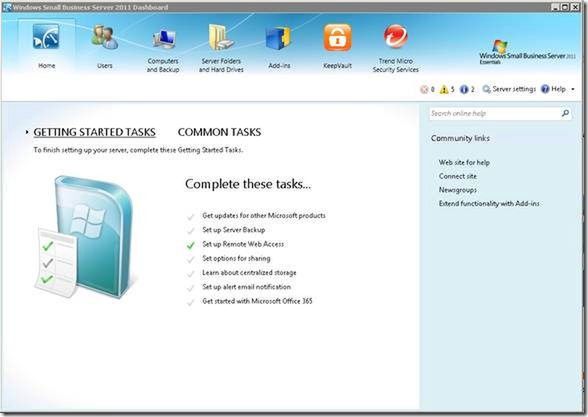Screen dimensions: 588x417
Task: Open Newsgroups community link
Action: tap(458, 190)
